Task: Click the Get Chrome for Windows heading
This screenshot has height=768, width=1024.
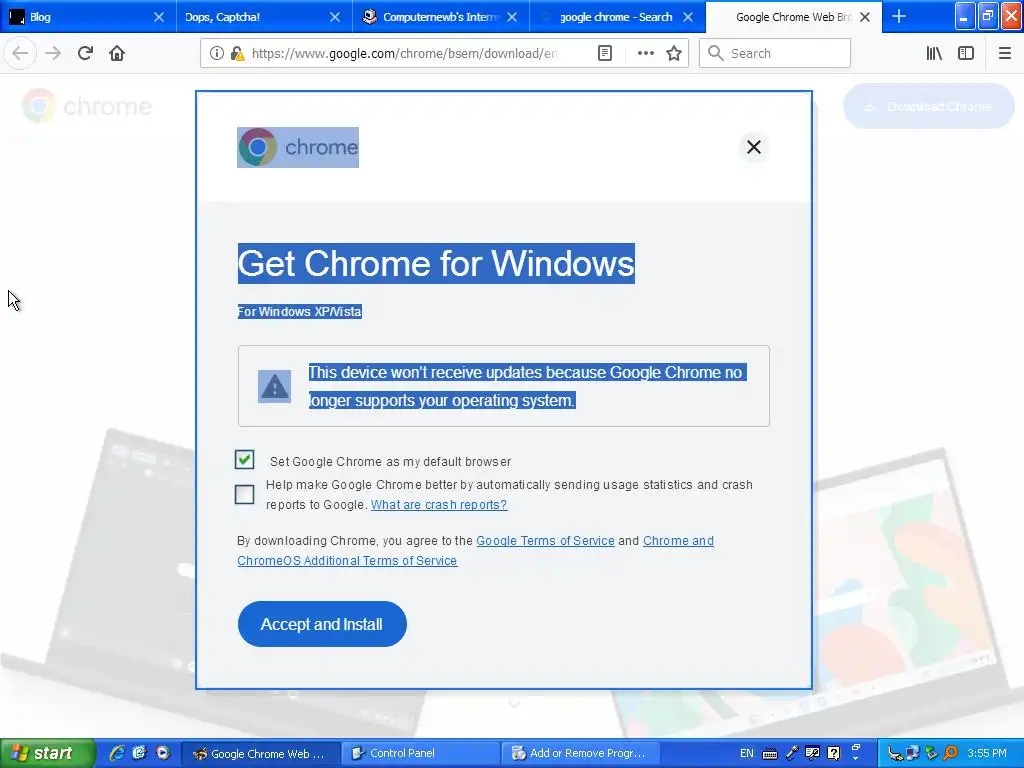Action: [436, 263]
